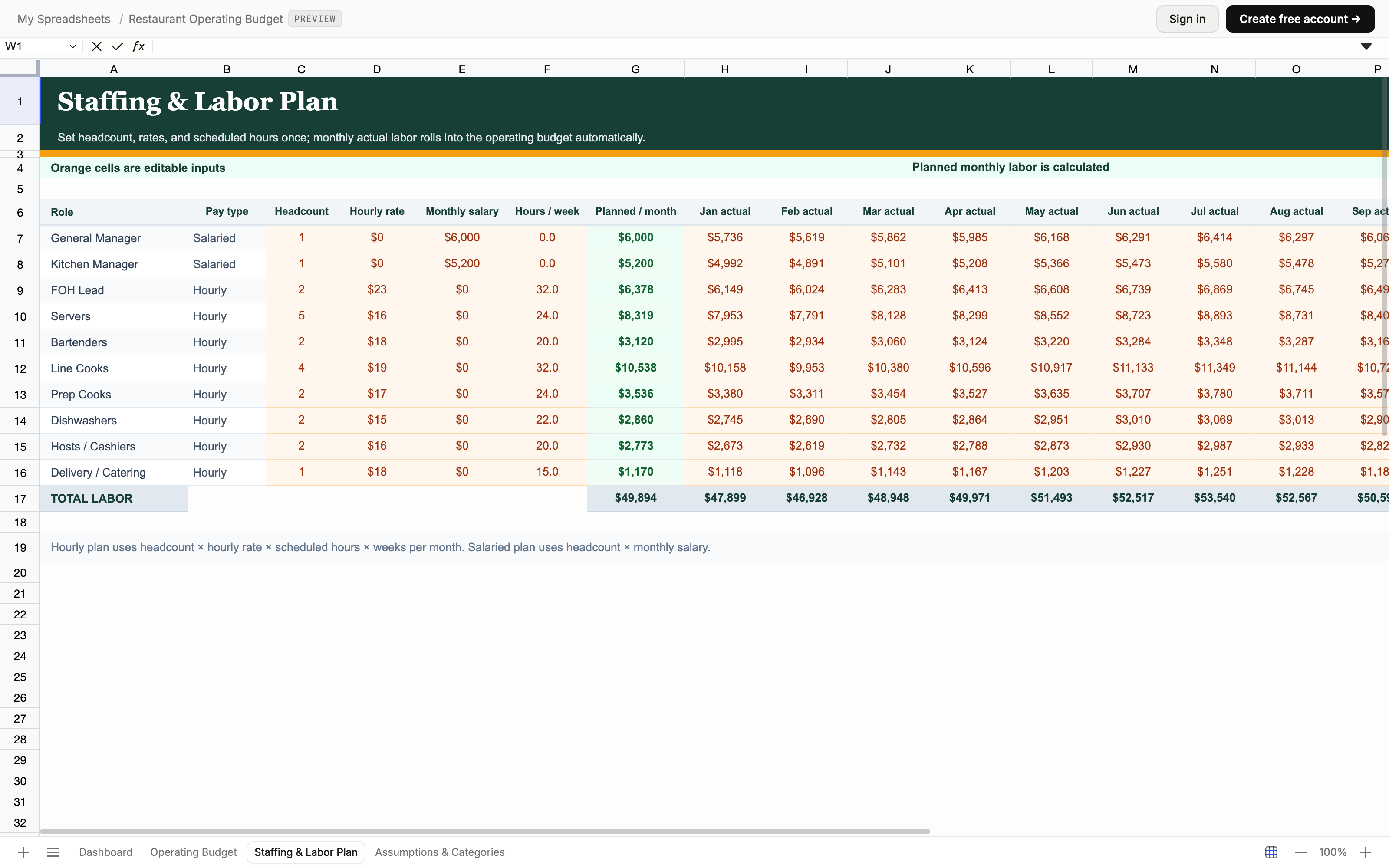Click Dishwashers Apr actual $2,864
1389x868 pixels.
969,420
